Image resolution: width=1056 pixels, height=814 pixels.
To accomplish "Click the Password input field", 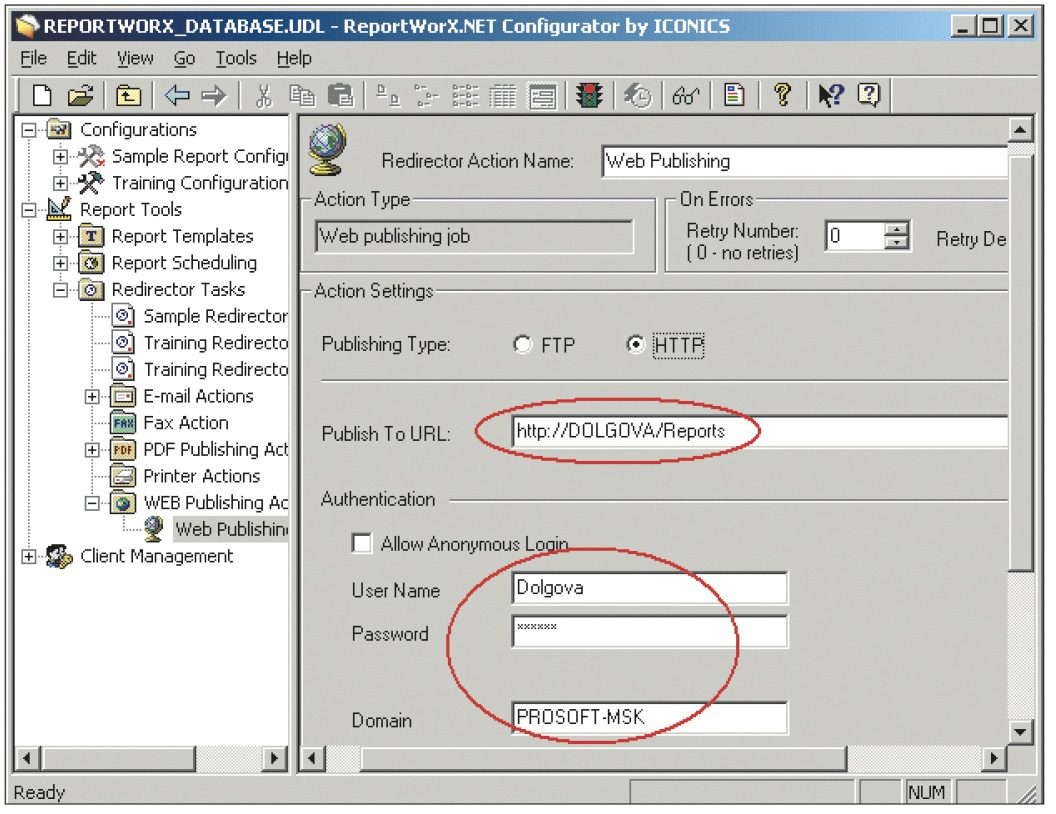I will (649, 632).
